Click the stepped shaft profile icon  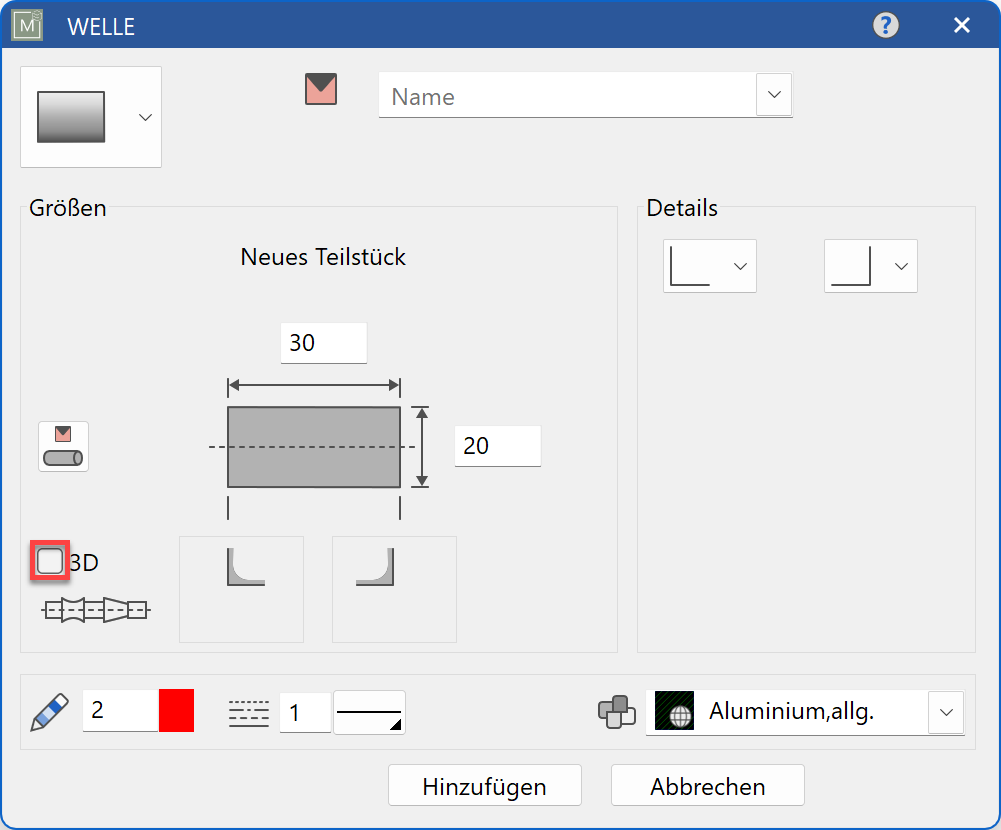click(95, 608)
